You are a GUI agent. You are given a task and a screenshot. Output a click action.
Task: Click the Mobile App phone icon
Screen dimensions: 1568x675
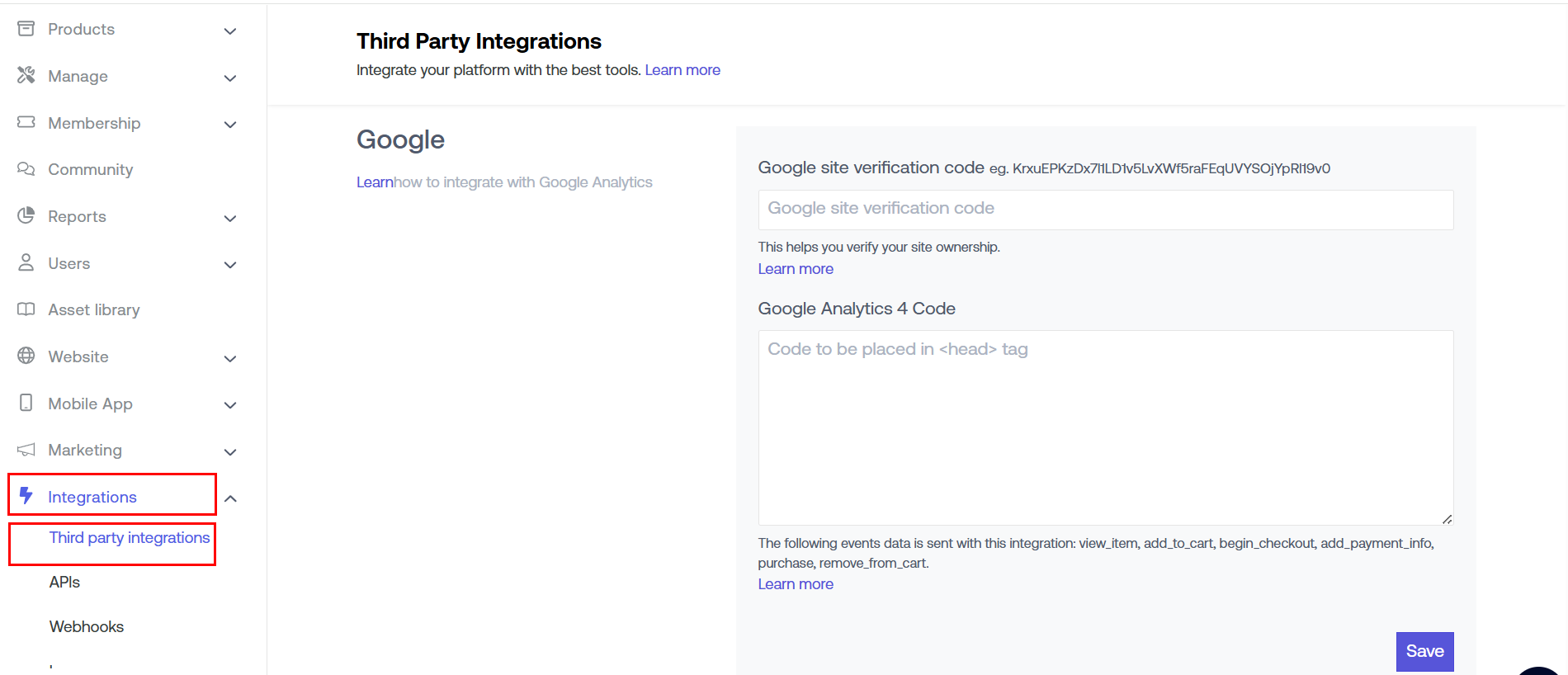click(26, 403)
